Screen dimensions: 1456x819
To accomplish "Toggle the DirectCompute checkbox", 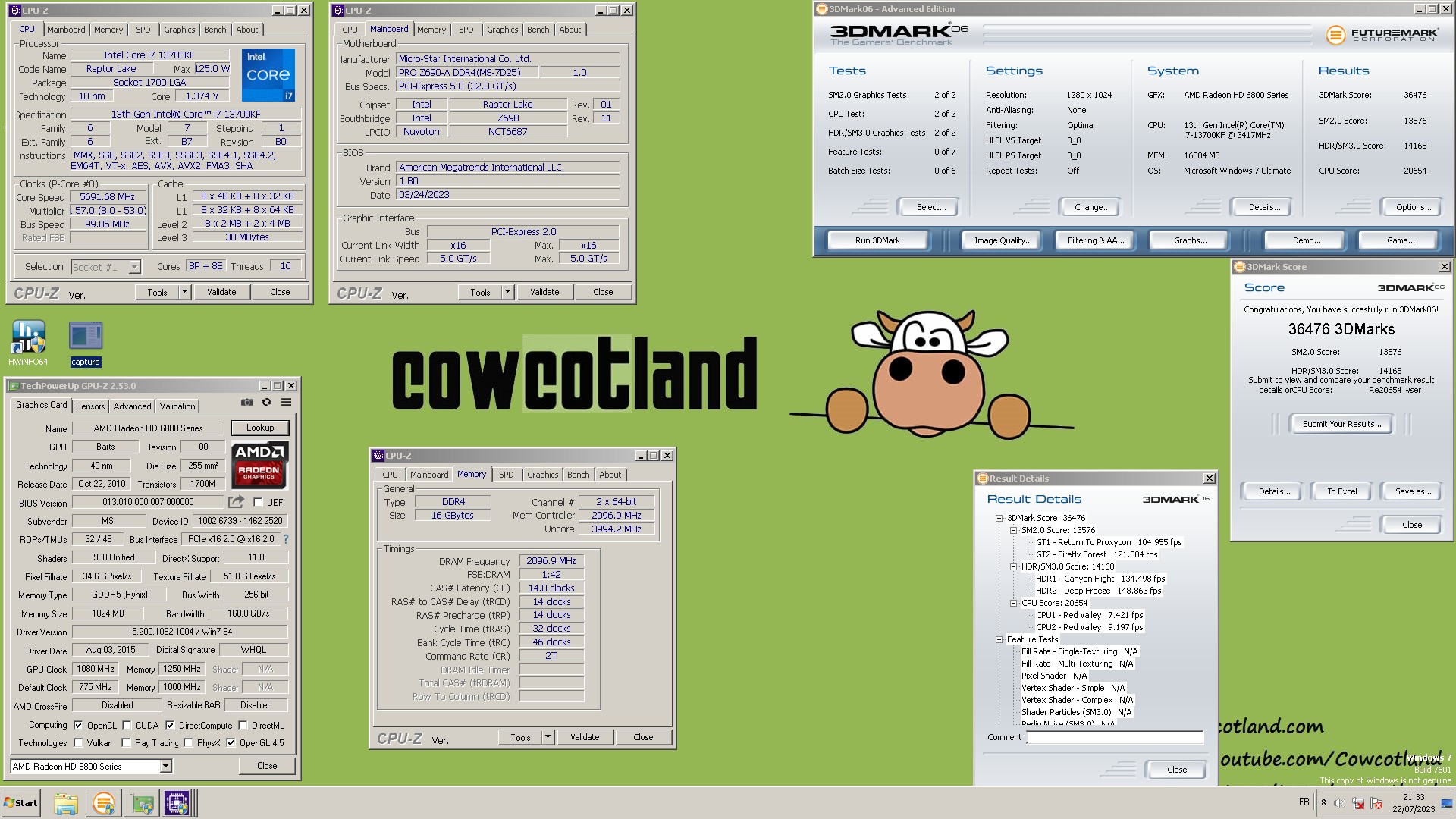I will click(170, 725).
